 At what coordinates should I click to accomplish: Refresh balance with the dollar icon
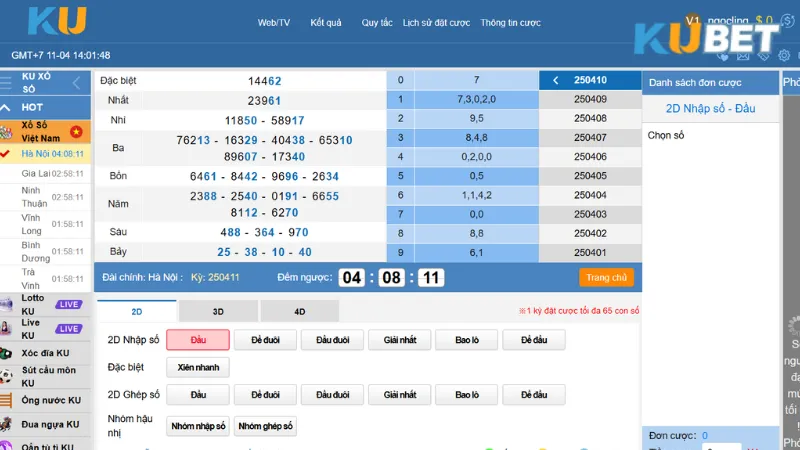coord(787,21)
